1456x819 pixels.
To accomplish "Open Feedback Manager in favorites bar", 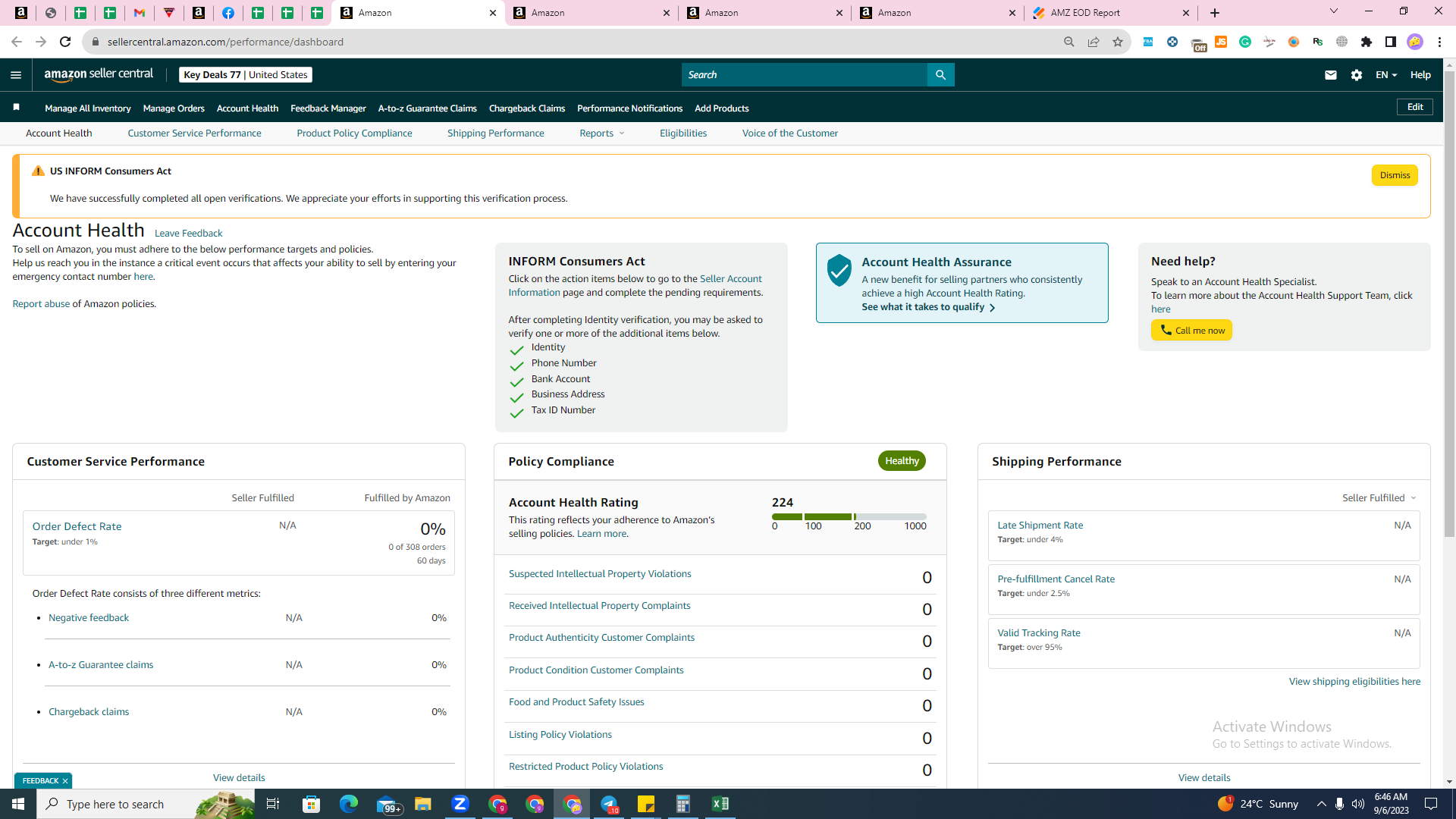I will pyautogui.click(x=328, y=108).
